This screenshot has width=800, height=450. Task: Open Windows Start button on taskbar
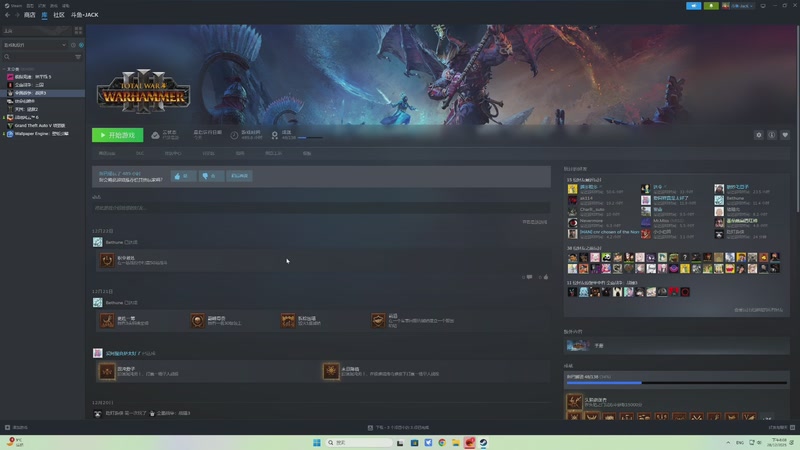click(x=317, y=442)
